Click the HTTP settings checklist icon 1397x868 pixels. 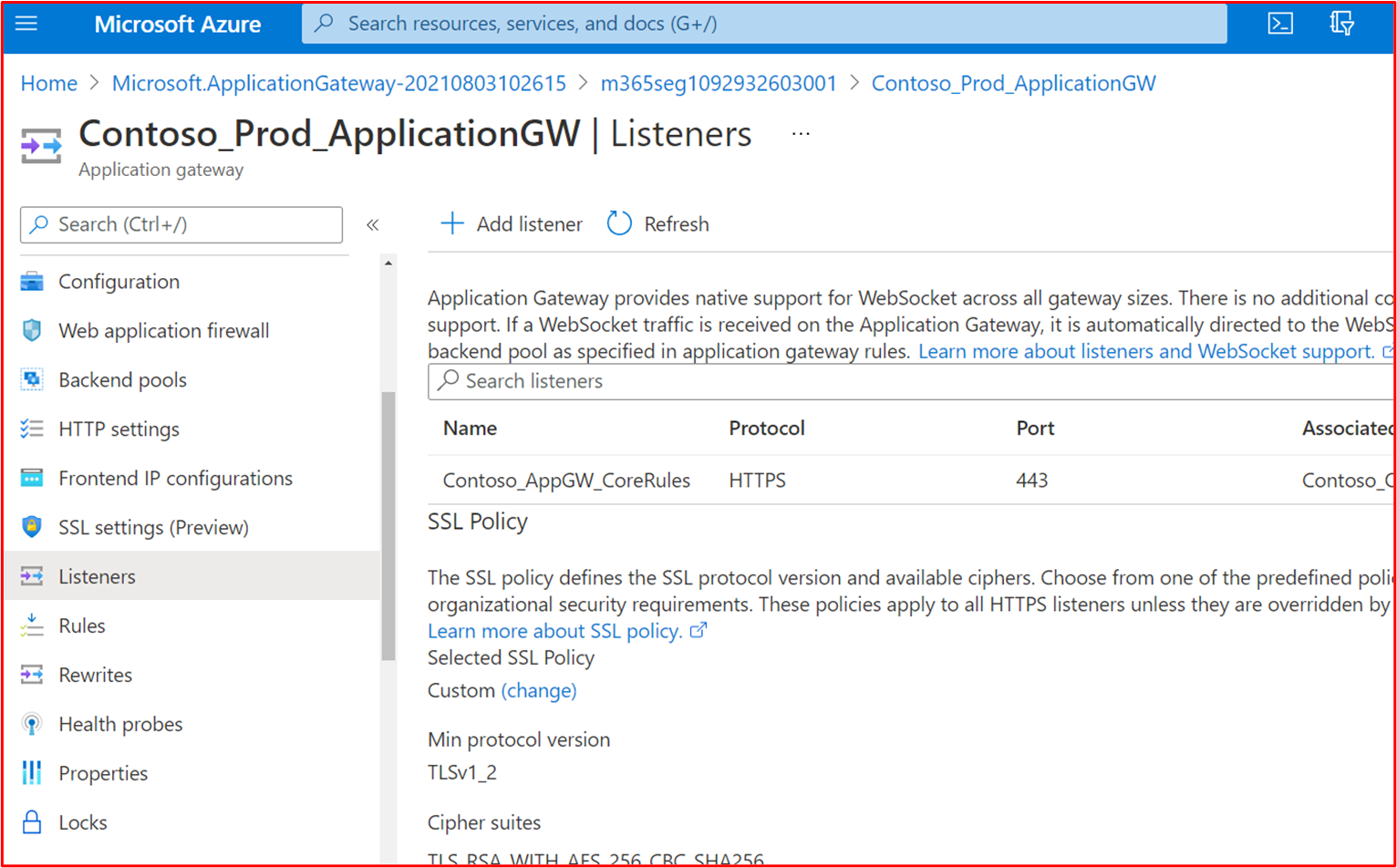(x=32, y=429)
